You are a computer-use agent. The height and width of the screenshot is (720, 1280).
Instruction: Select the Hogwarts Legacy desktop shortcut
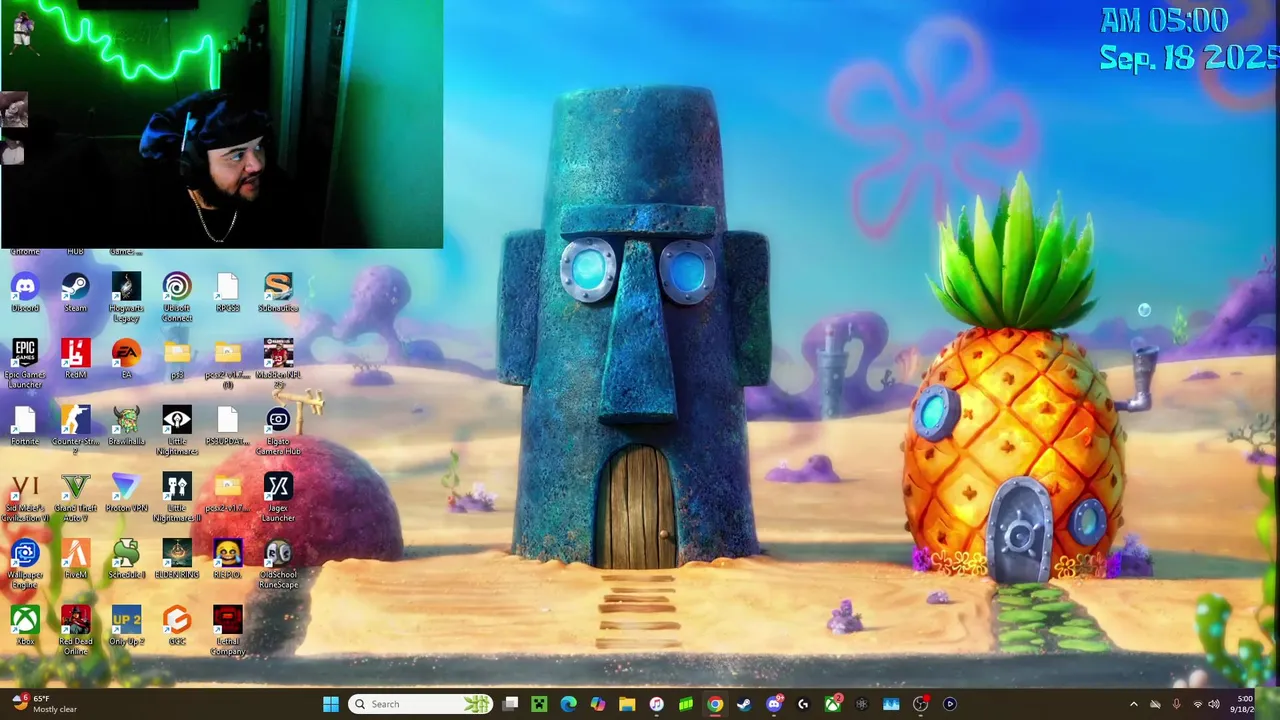(126, 297)
